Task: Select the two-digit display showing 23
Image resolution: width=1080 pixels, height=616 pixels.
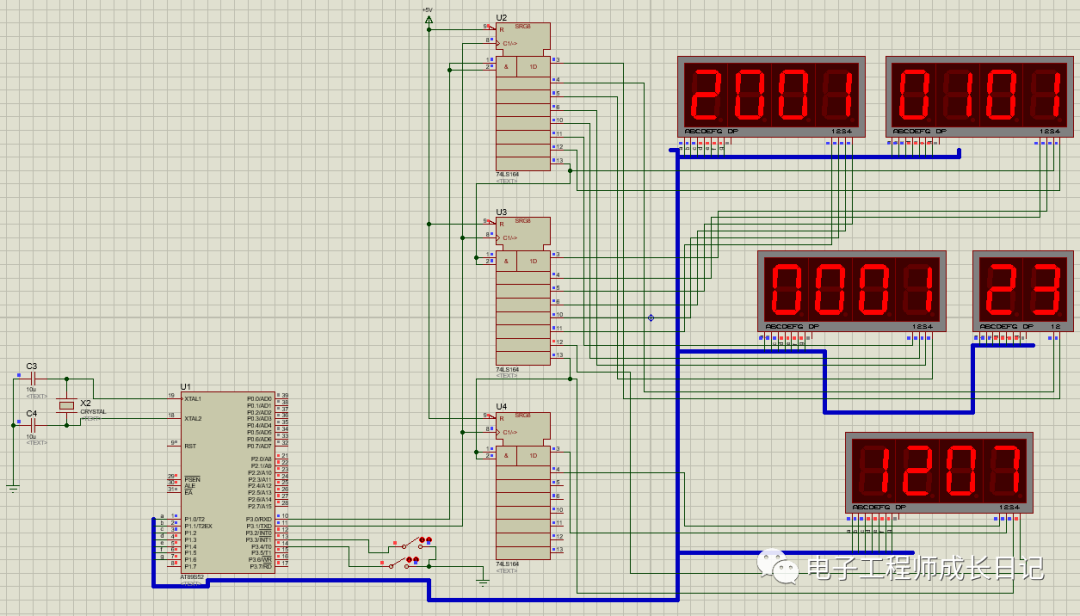Action: coord(1023,291)
